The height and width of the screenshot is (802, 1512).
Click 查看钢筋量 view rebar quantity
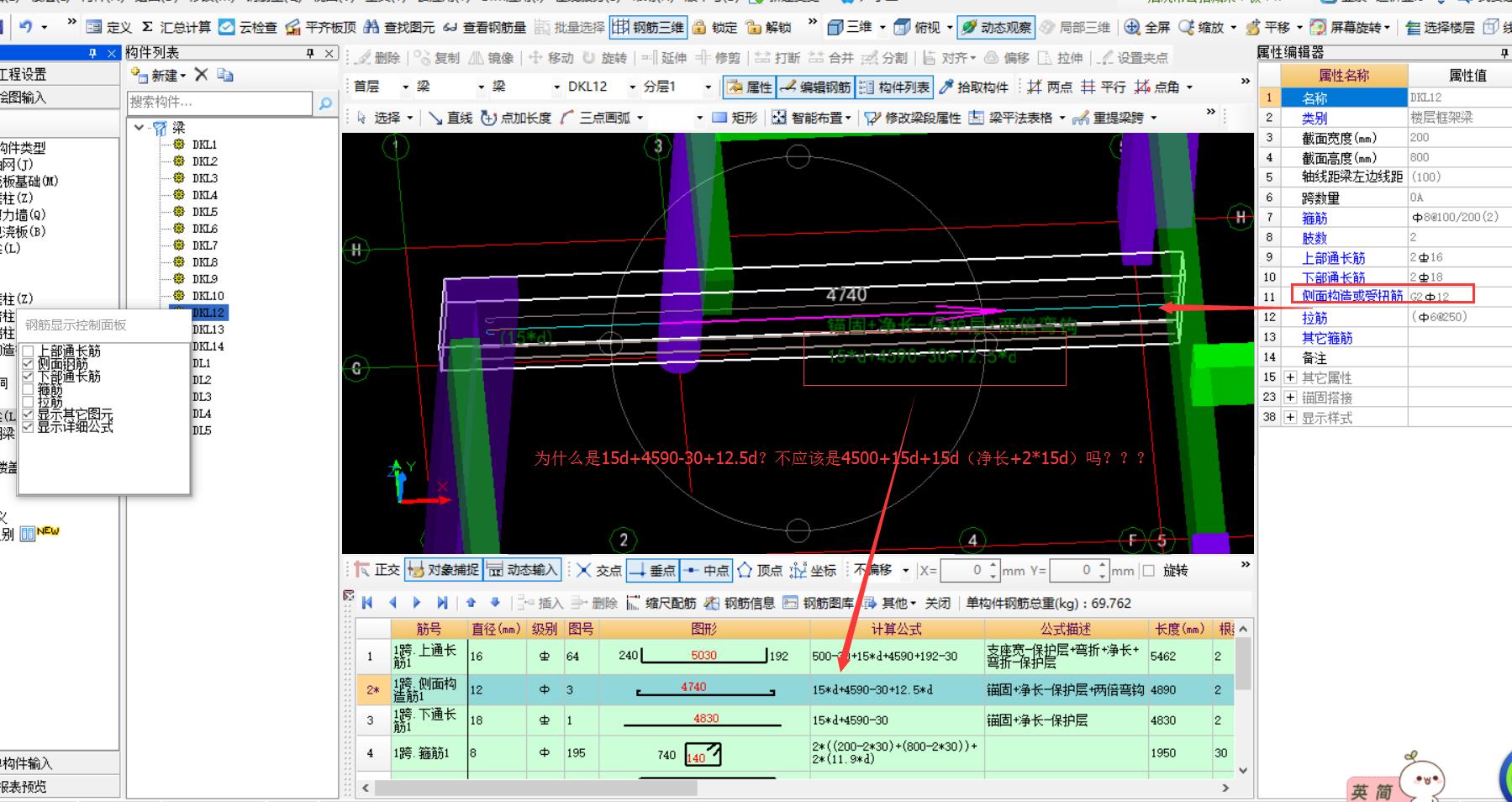(484, 27)
